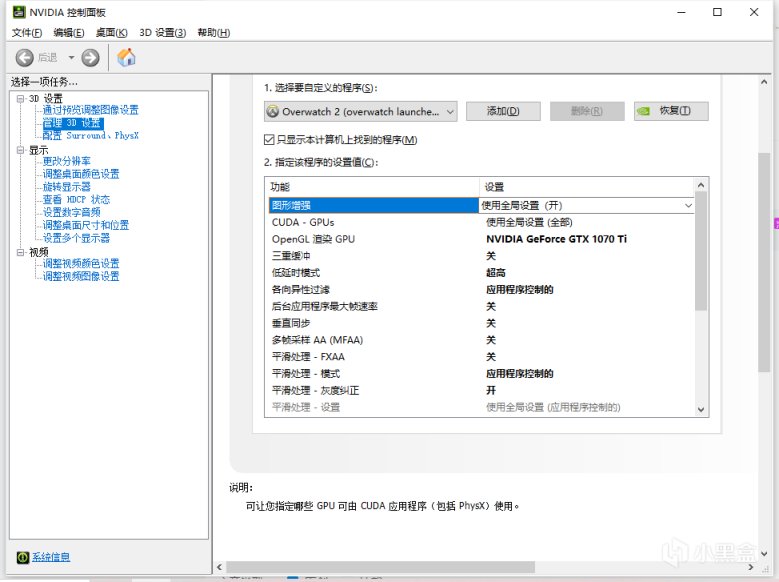Click the system information icon
This screenshot has height=582, width=779.
coord(22,557)
